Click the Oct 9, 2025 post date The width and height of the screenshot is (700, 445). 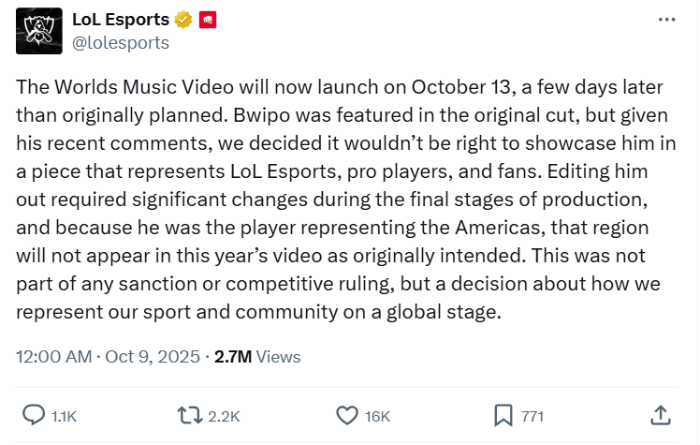coord(152,356)
